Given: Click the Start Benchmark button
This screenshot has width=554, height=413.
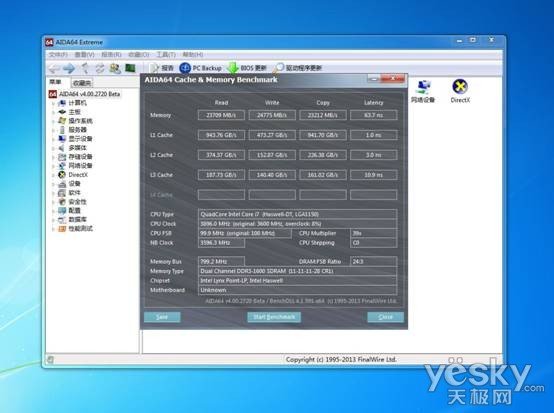Looking at the screenshot, I should pos(274,317).
